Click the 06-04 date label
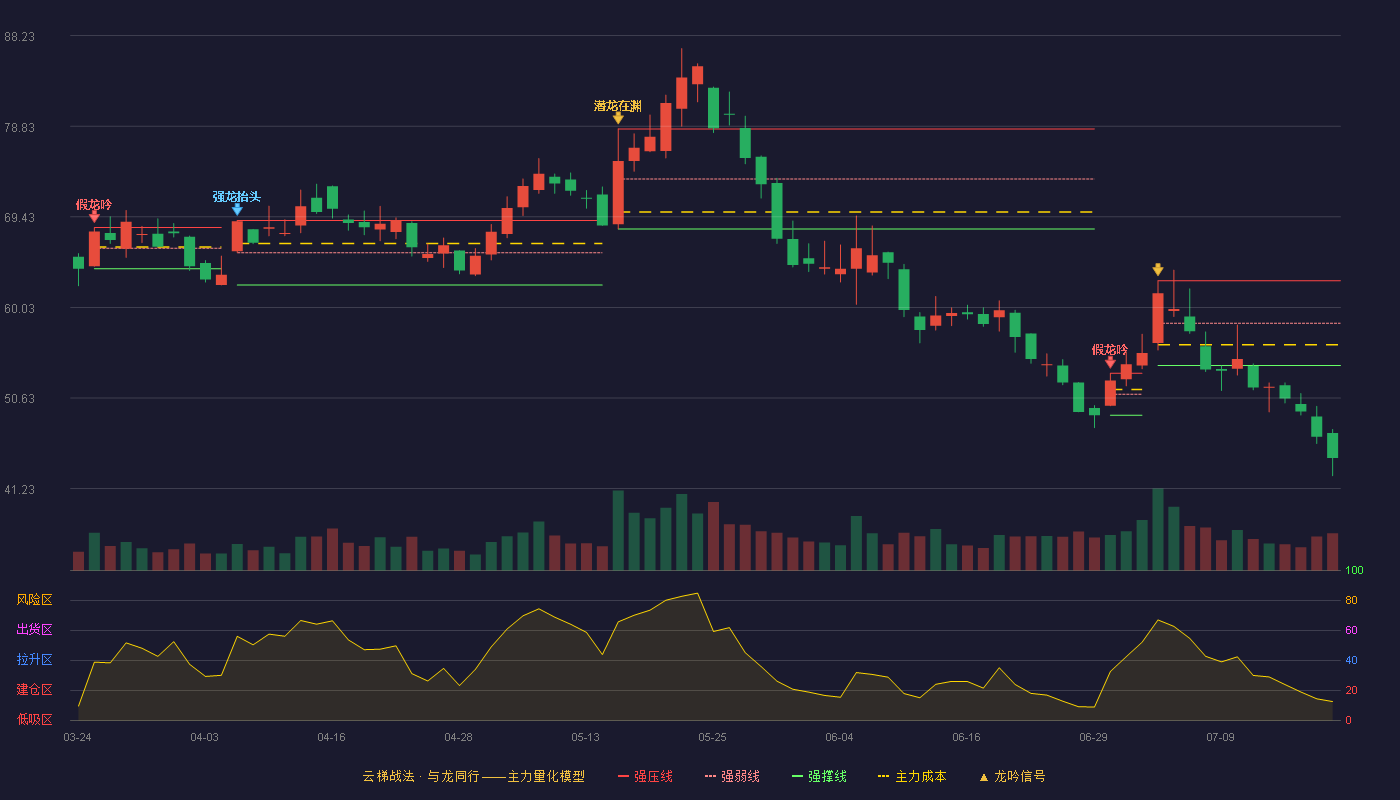This screenshot has width=1400, height=800. tap(839, 737)
